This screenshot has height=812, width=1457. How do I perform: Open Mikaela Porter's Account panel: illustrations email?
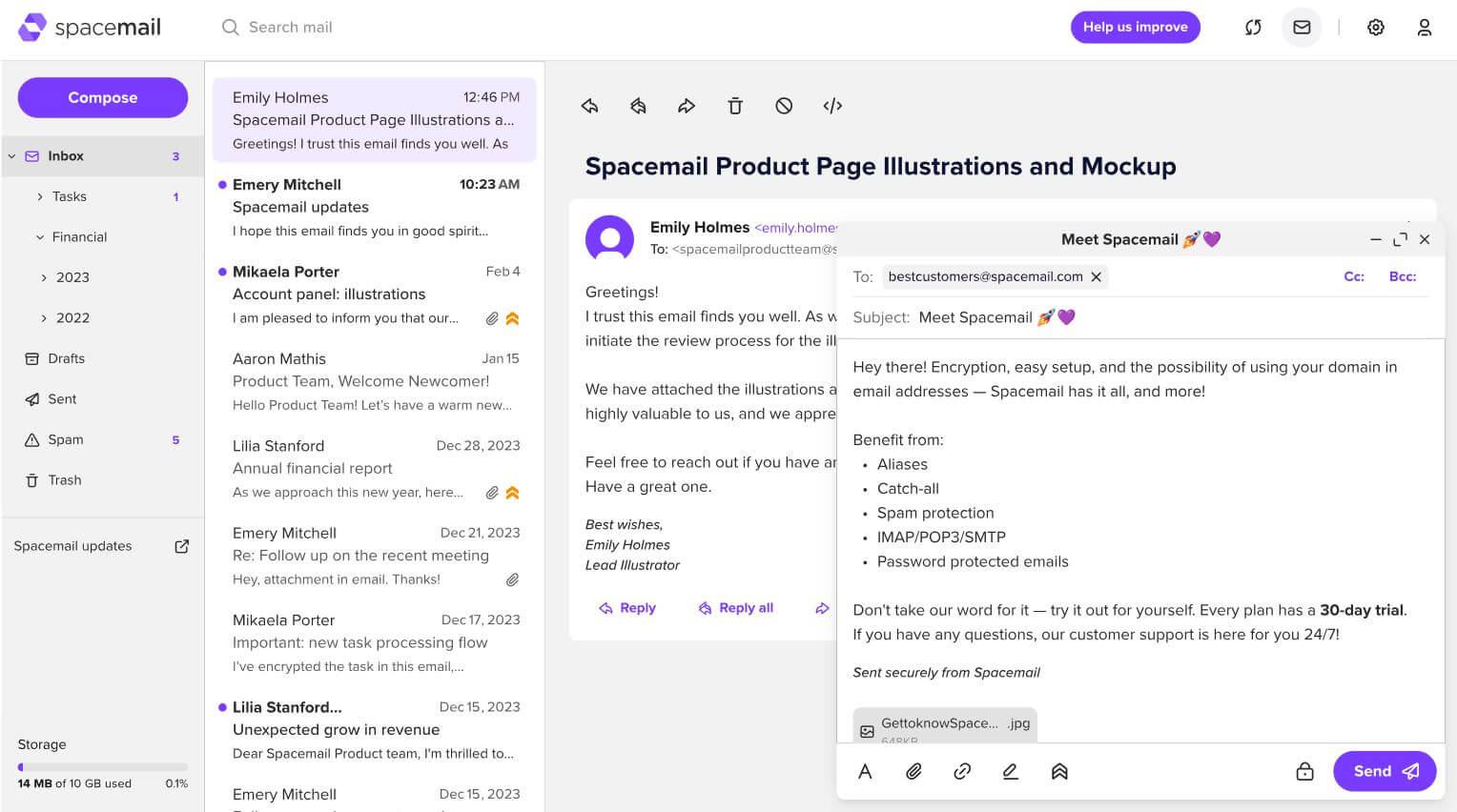pos(375,294)
